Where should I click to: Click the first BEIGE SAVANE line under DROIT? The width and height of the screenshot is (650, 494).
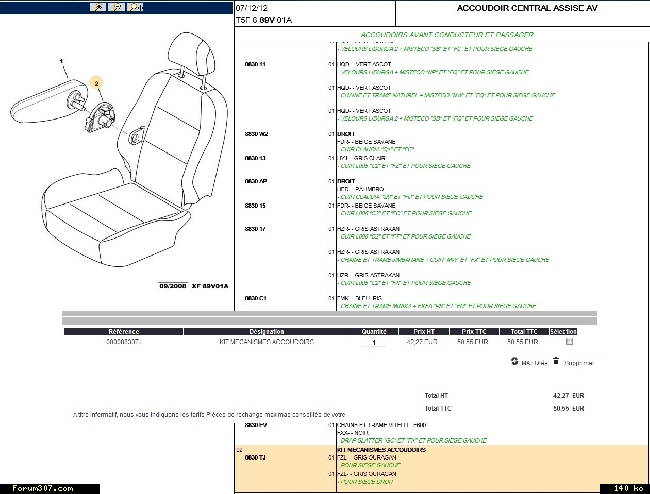click(x=366, y=142)
